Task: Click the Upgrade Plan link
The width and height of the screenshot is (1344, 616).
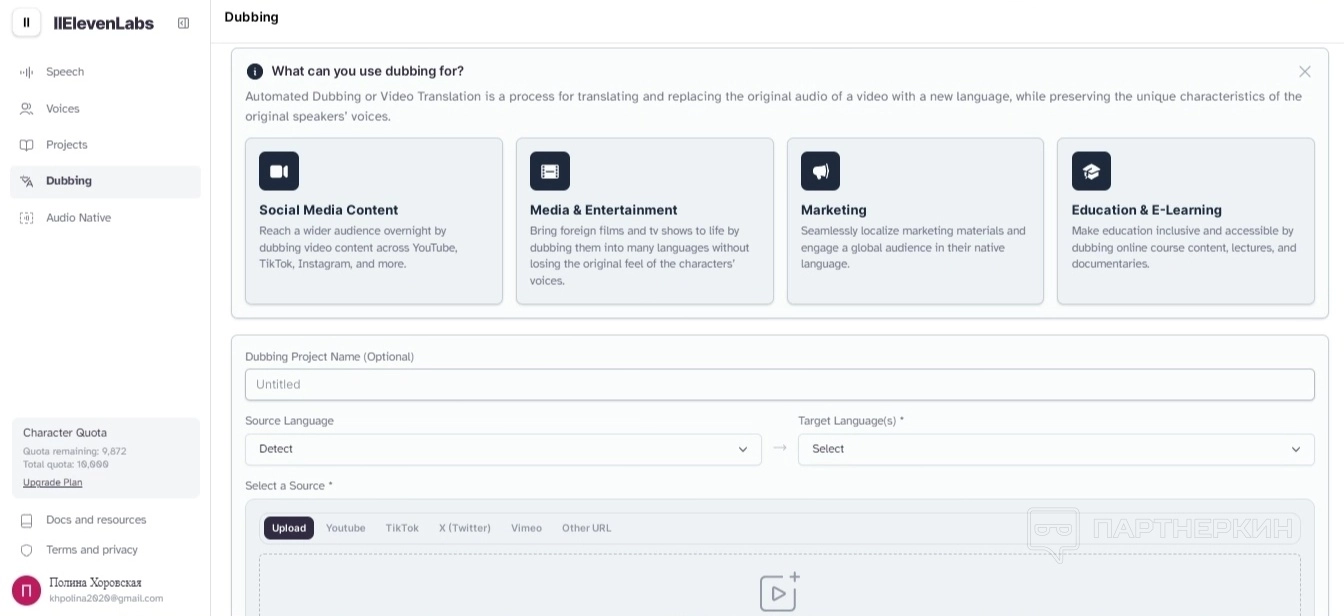Action: pyautogui.click(x=53, y=482)
